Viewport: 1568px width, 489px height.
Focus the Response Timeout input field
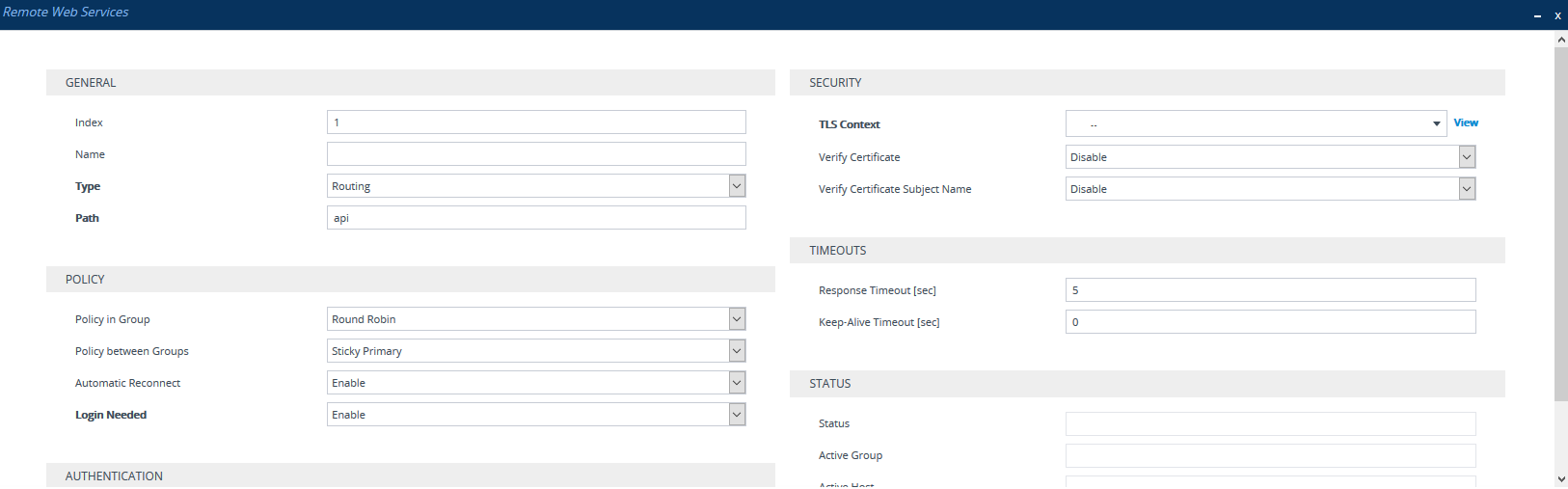tap(1270, 290)
